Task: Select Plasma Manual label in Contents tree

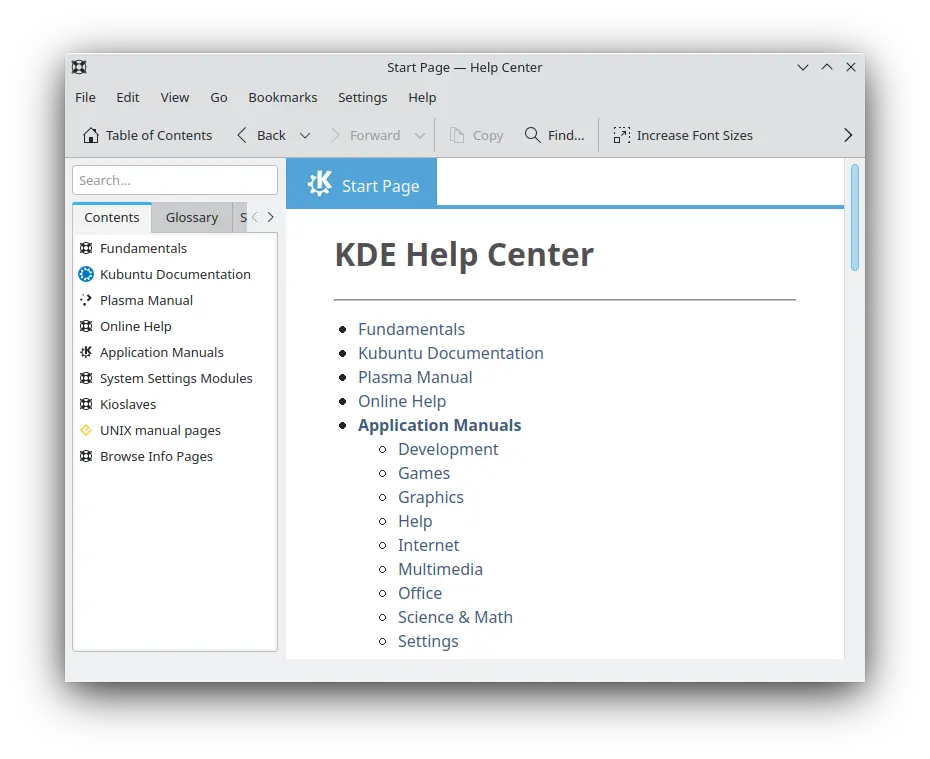Action: point(146,300)
